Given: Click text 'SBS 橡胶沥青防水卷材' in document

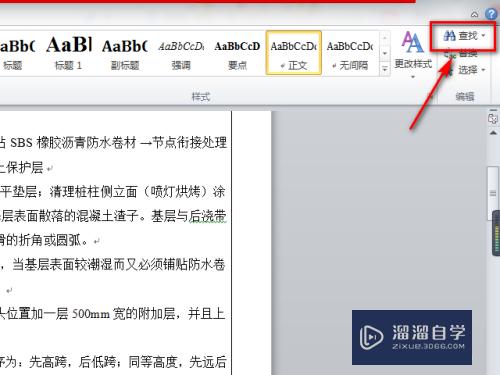Looking at the screenshot, I should (x=73, y=143).
